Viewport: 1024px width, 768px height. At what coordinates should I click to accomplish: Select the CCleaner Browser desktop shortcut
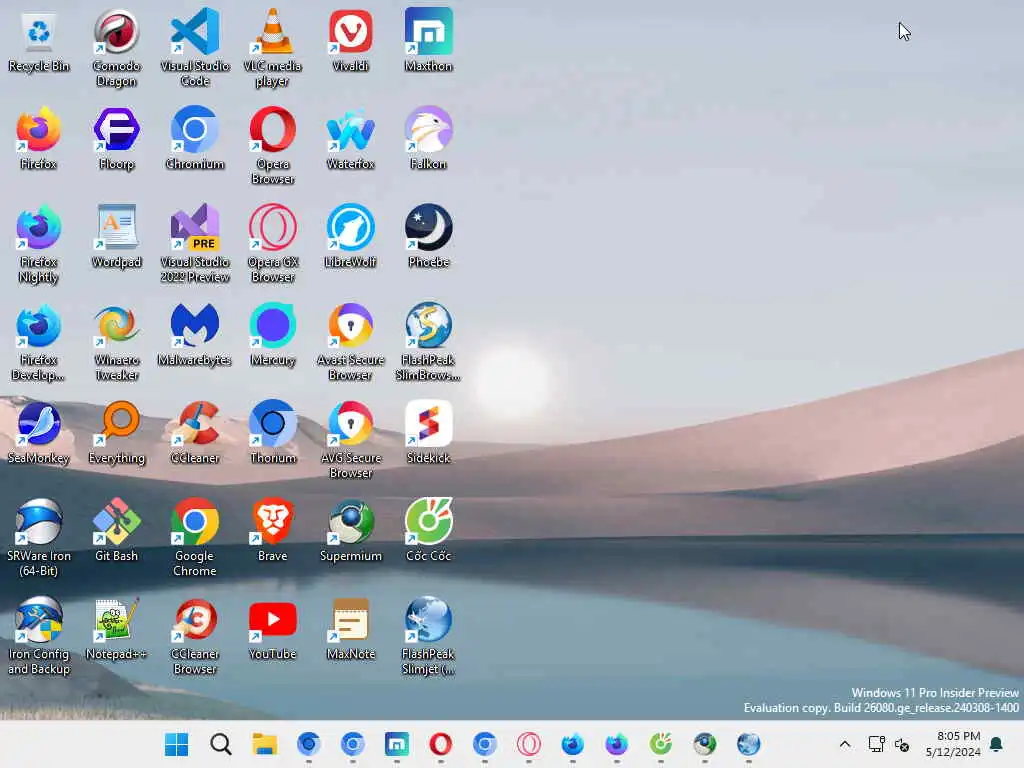195,636
